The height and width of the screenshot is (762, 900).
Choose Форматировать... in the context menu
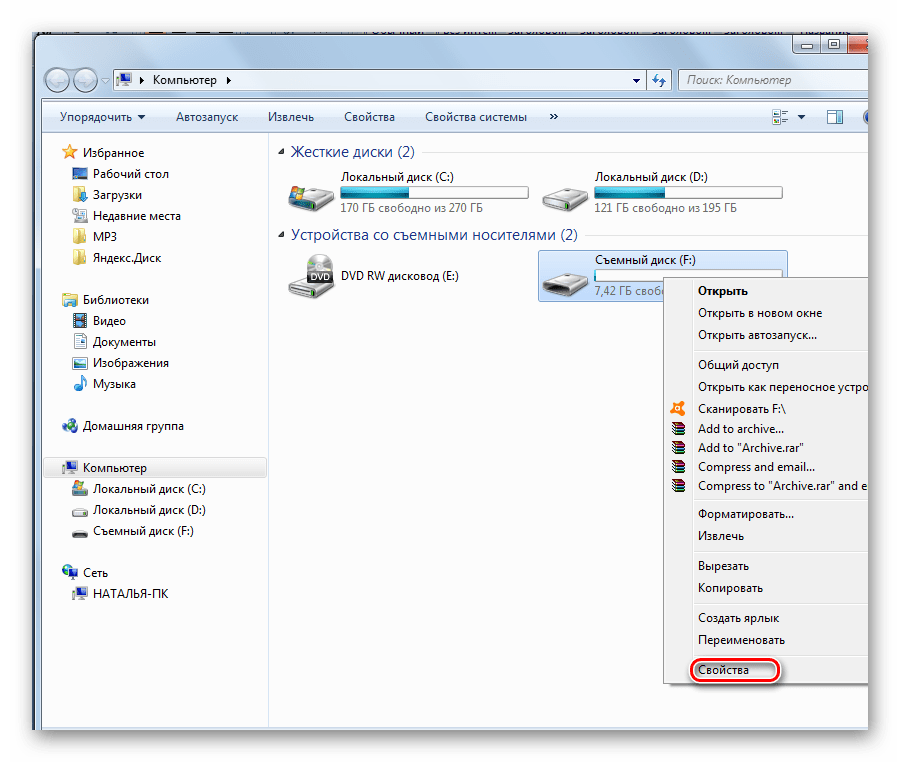pyautogui.click(x=745, y=514)
